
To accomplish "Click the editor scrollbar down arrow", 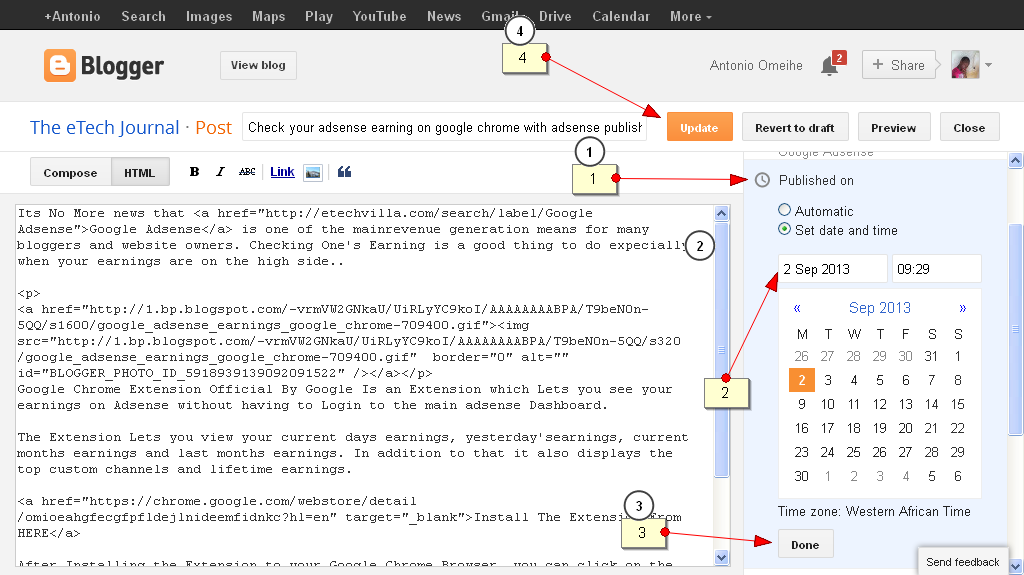I will pyautogui.click(x=722, y=557).
